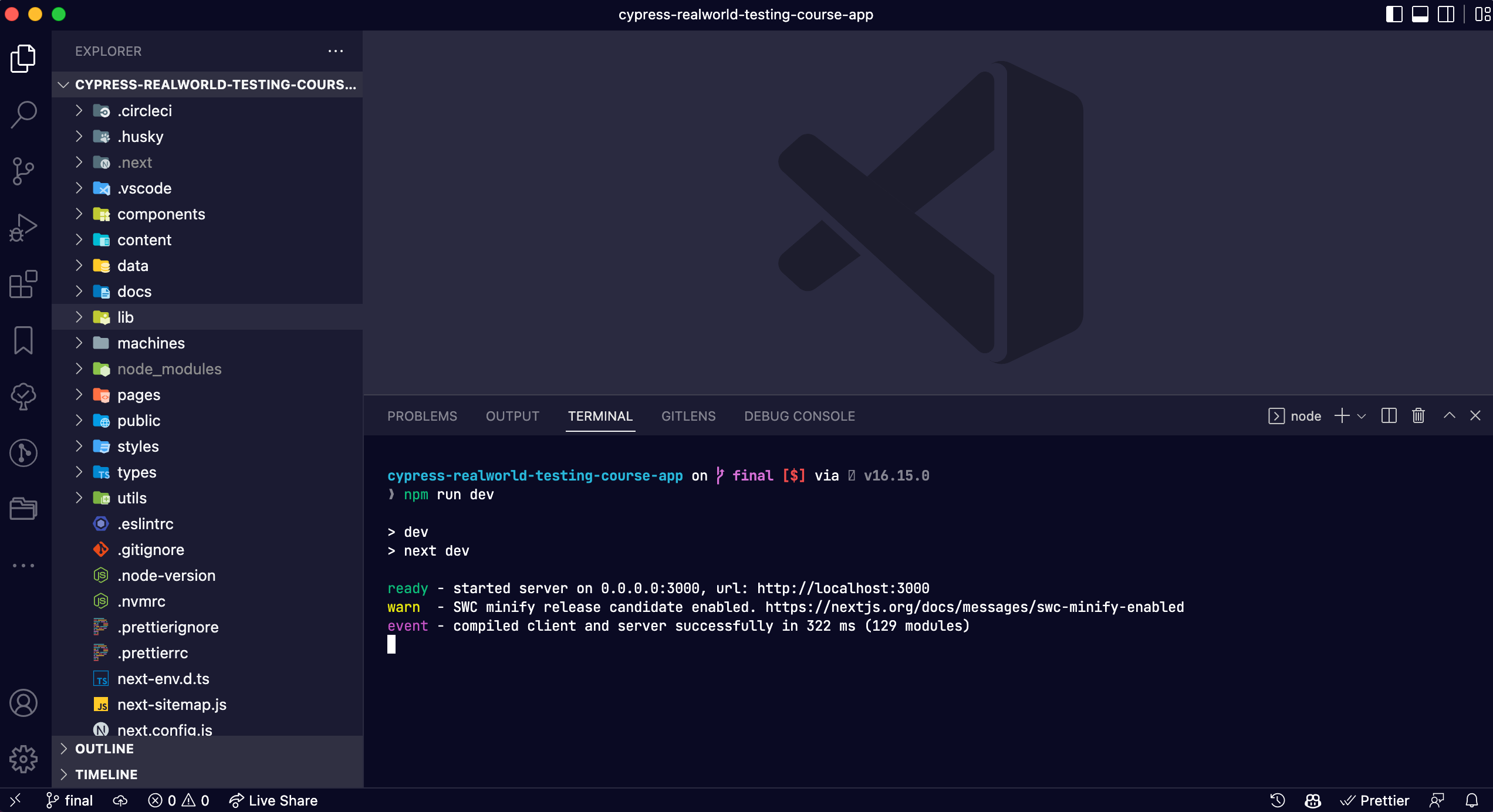1493x812 pixels.
Task: Open the Source Control view
Action: (x=23, y=171)
